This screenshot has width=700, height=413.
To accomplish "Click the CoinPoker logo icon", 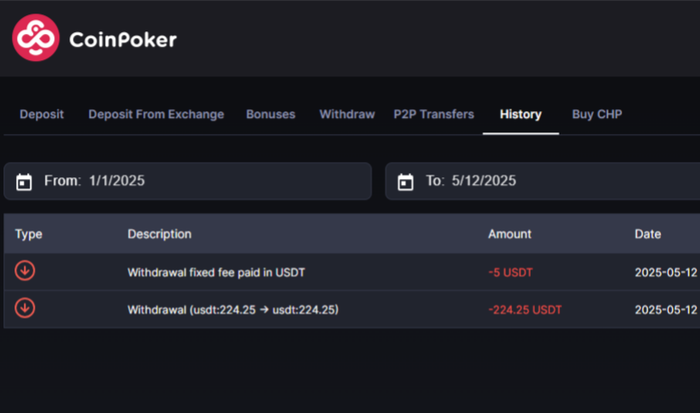I will pos(36,38).
